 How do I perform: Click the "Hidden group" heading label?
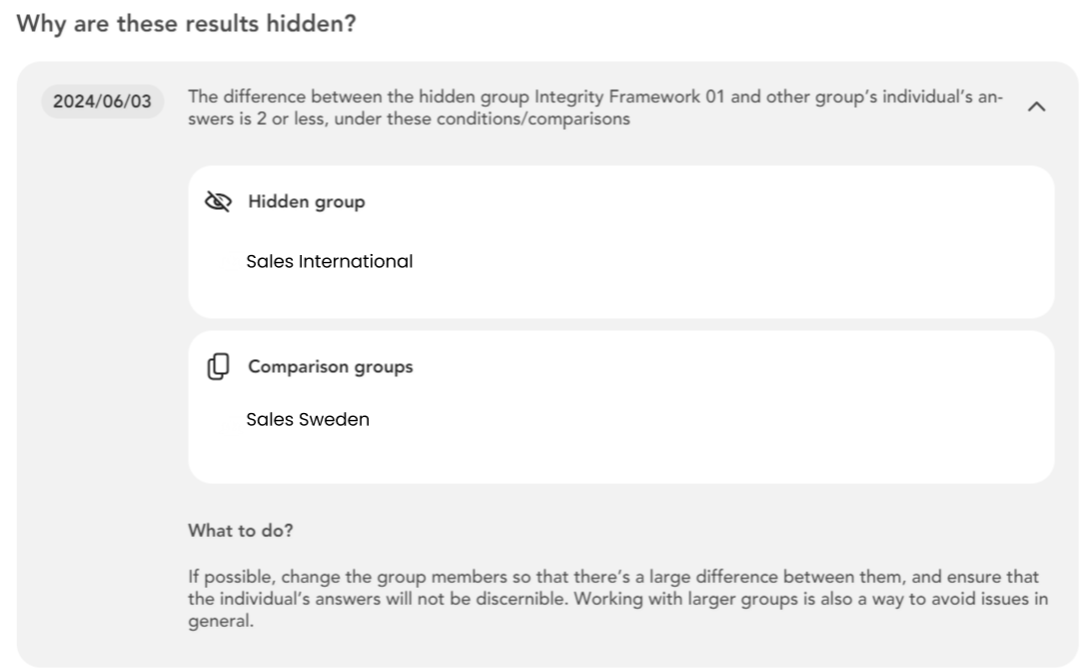(306, 202)
